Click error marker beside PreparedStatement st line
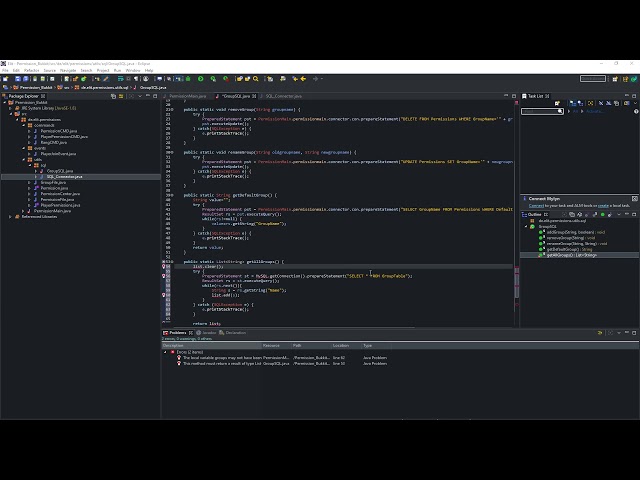Viewport: 640px width, 480px height. tap(164, 276)
